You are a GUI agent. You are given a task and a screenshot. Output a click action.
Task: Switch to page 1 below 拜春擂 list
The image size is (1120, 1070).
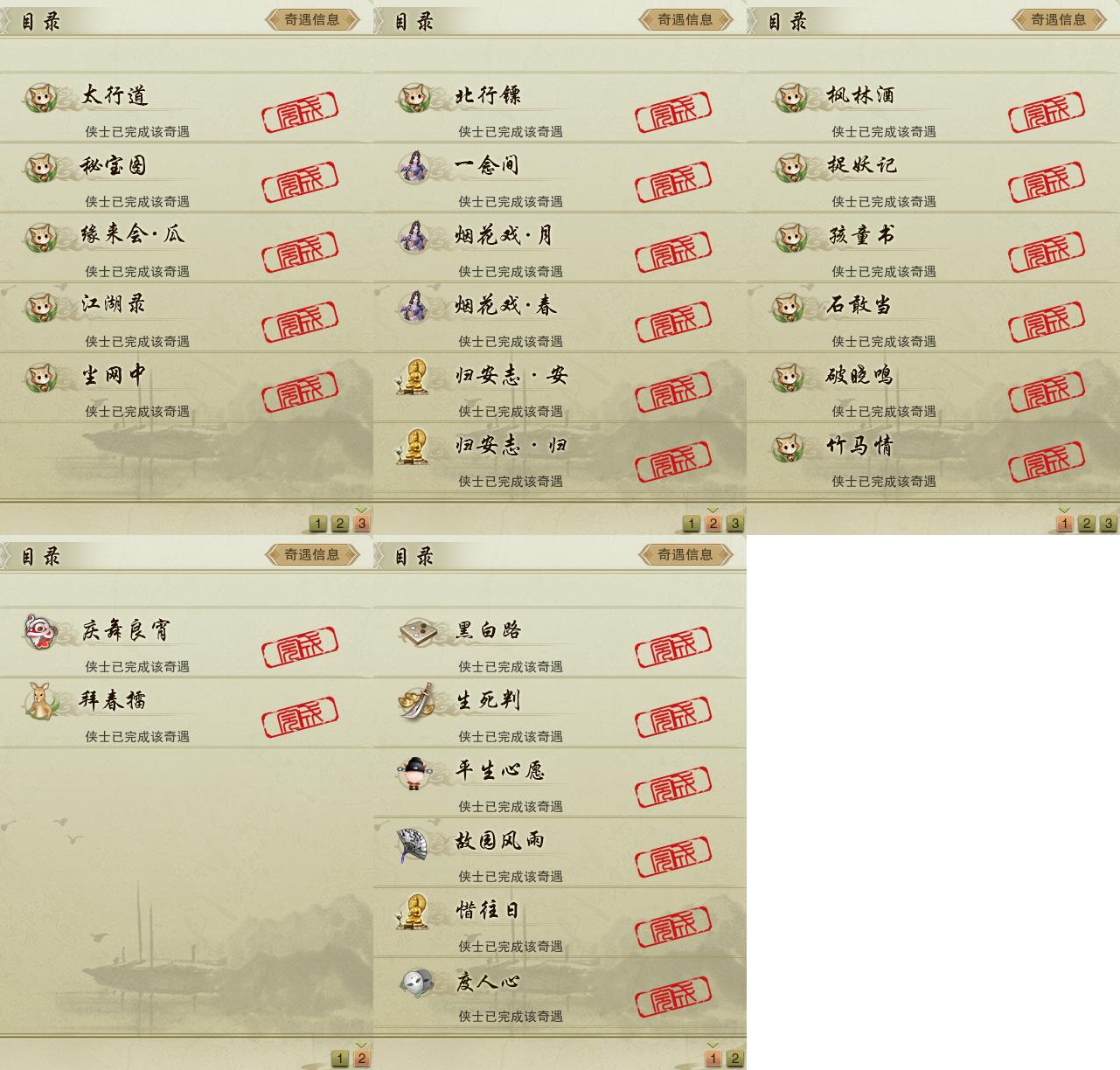click(340, 1059)
